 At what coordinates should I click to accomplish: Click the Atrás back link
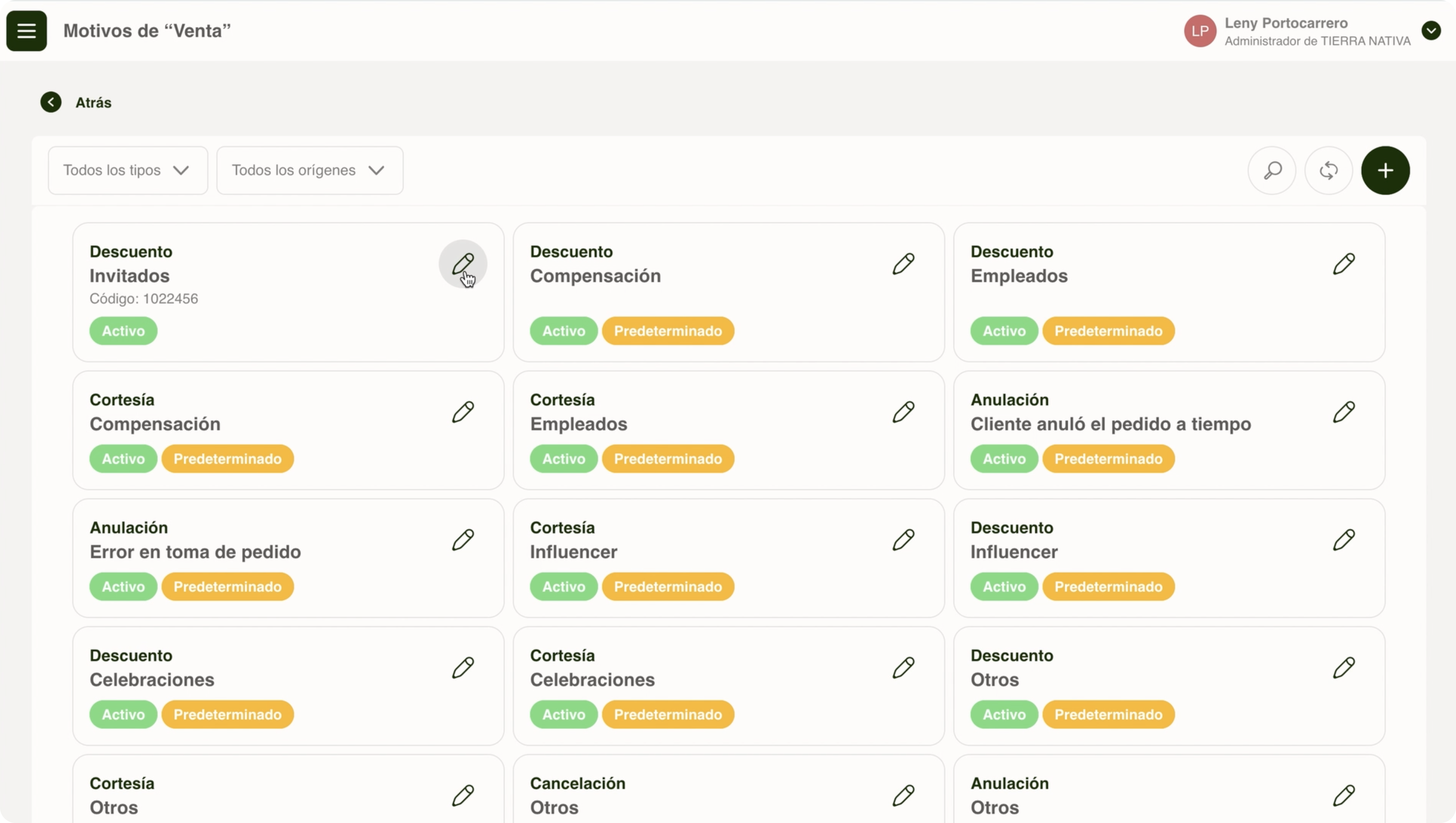[x=93, y=103]
